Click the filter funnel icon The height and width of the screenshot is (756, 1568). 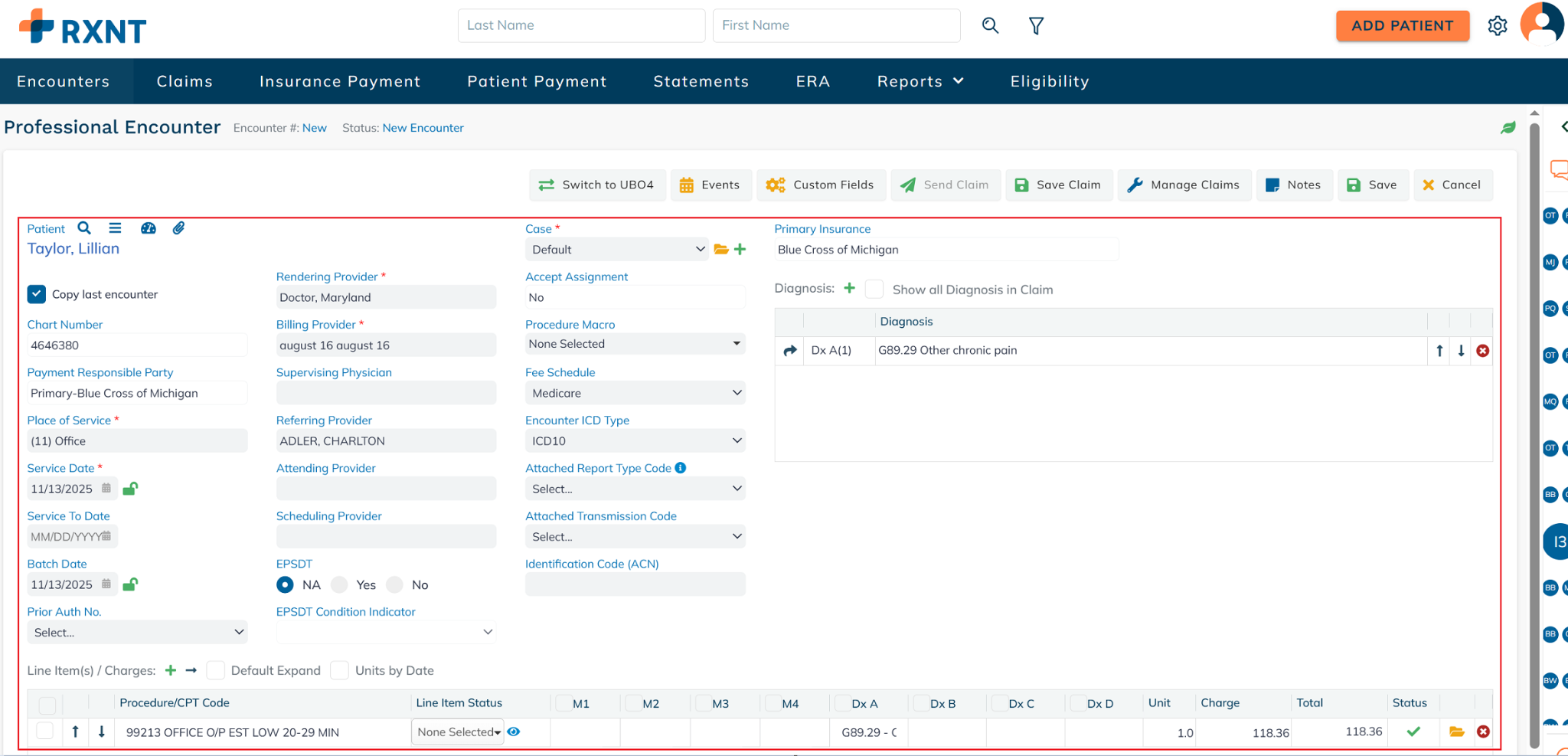coord(1036,26)
